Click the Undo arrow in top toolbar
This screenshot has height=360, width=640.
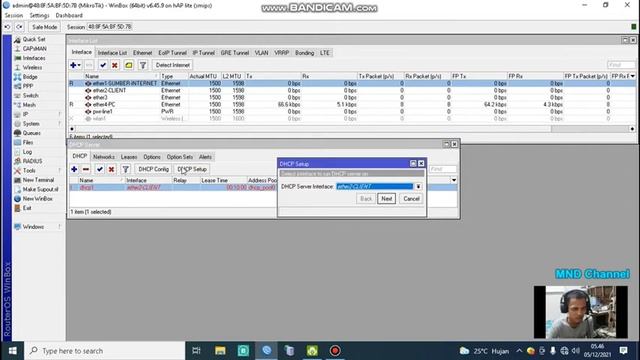tap(7, 27)
